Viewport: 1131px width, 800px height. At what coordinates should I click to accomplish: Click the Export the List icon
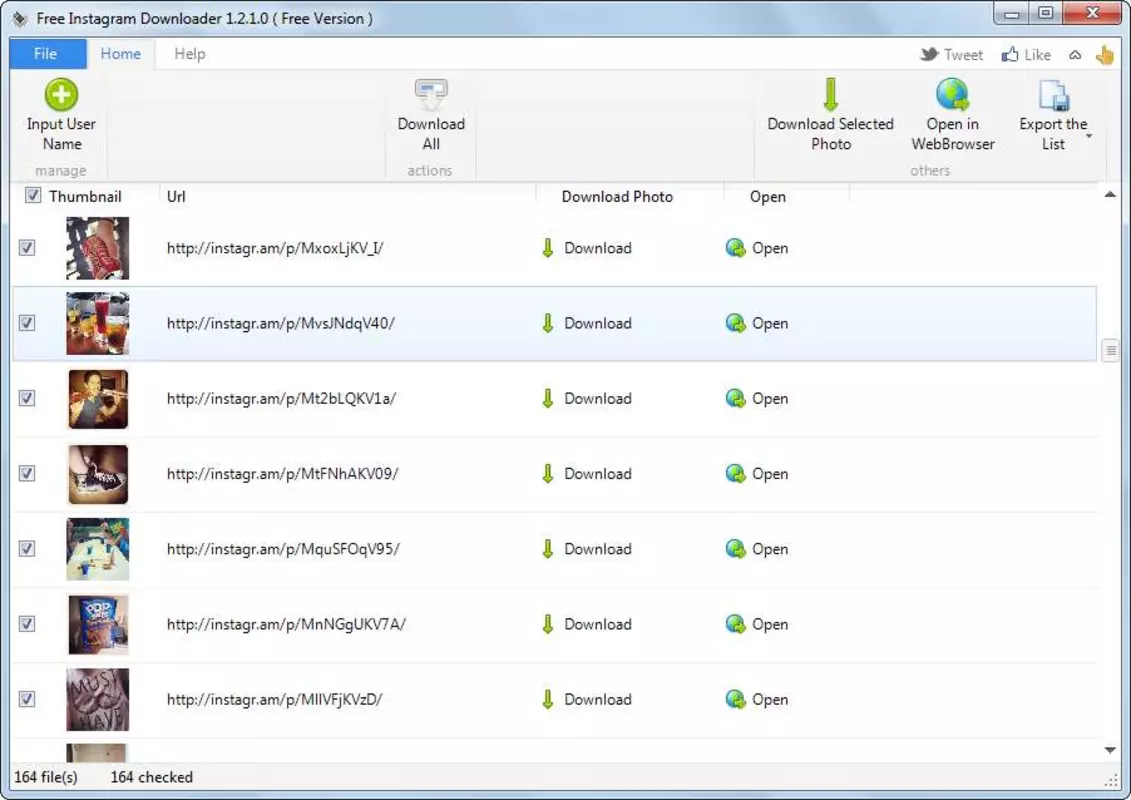pyautogui.click(x=1053, y=95)
